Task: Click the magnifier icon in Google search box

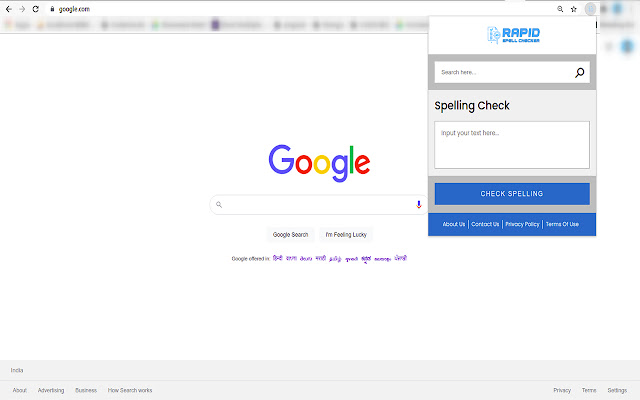Action: click(x=219, y=204)
